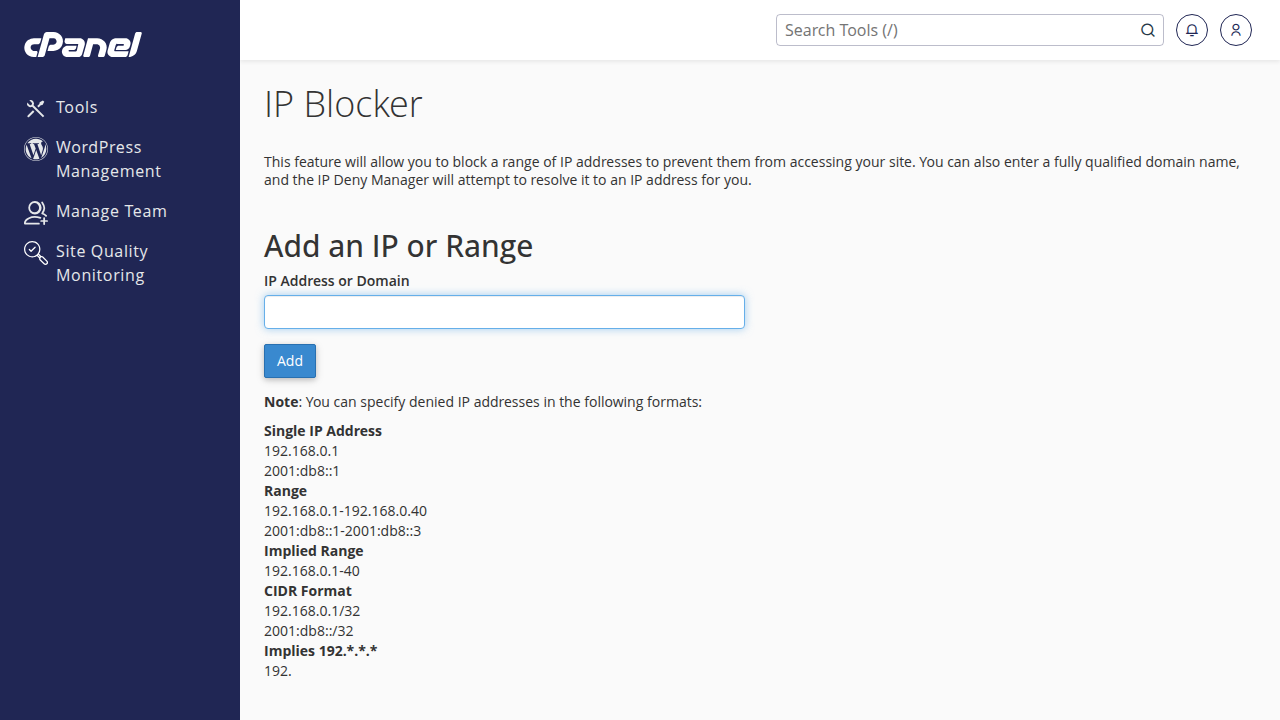Click the Manage Team person icon
This screenshot has height=720, width=1280.
pos(36,212)
